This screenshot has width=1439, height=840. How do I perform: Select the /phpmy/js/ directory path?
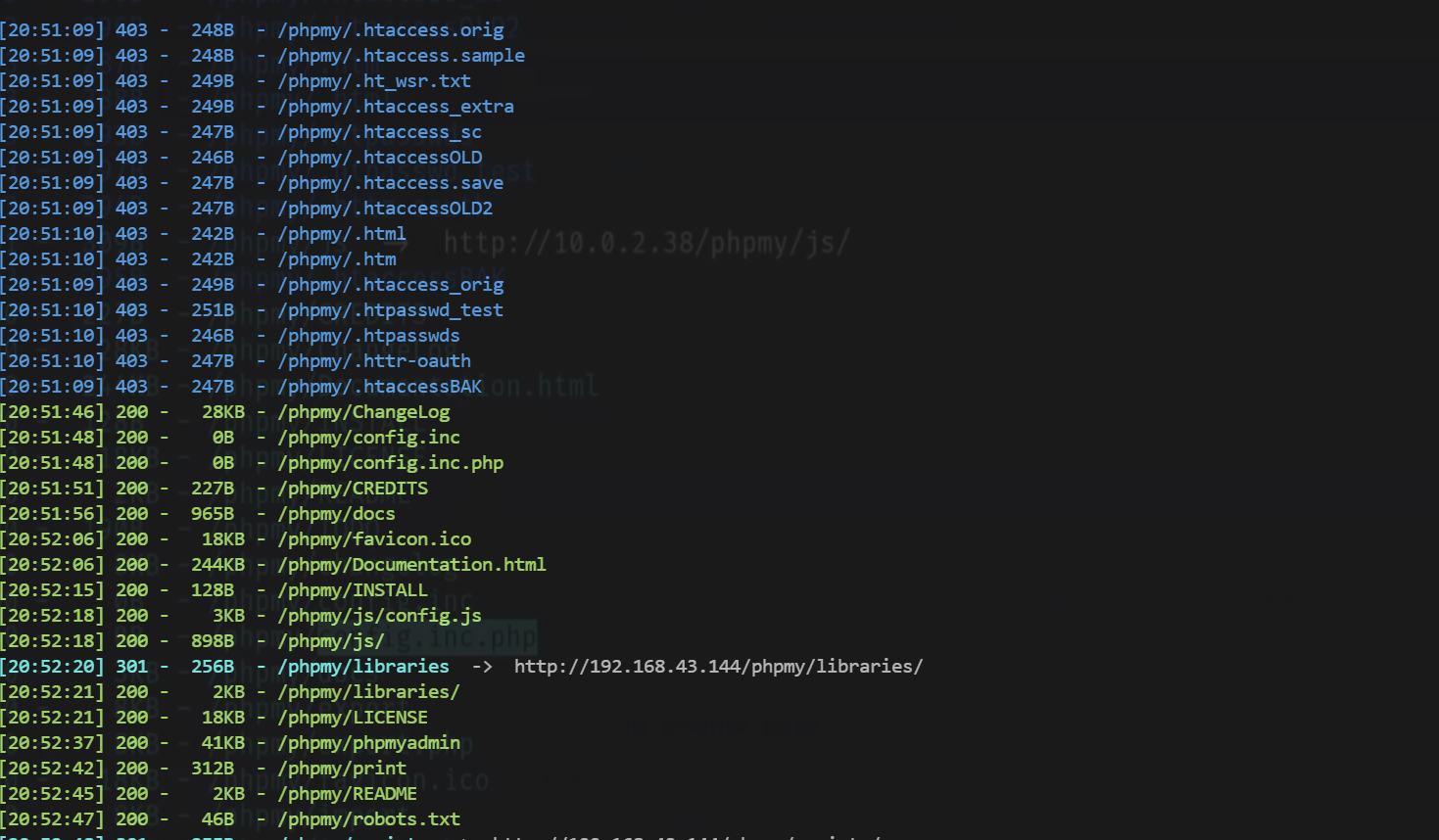click(331, 641)
